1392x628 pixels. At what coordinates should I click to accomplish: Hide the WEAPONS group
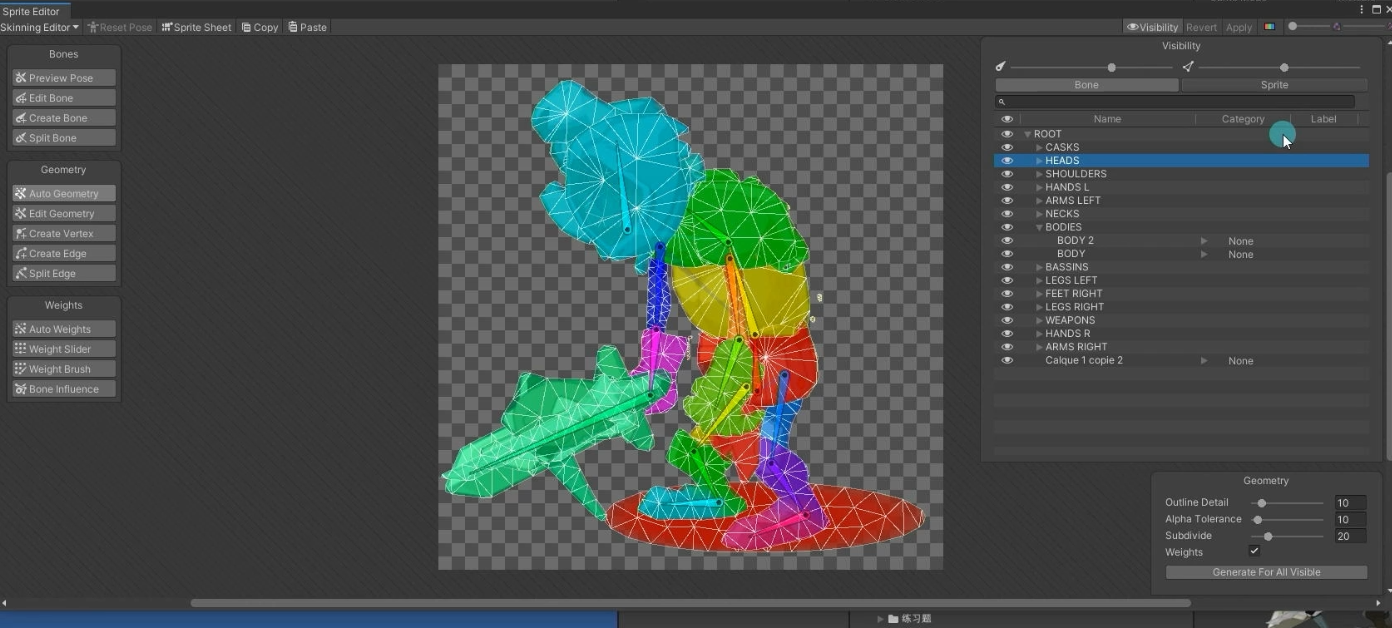click(x=1007, y=320)
